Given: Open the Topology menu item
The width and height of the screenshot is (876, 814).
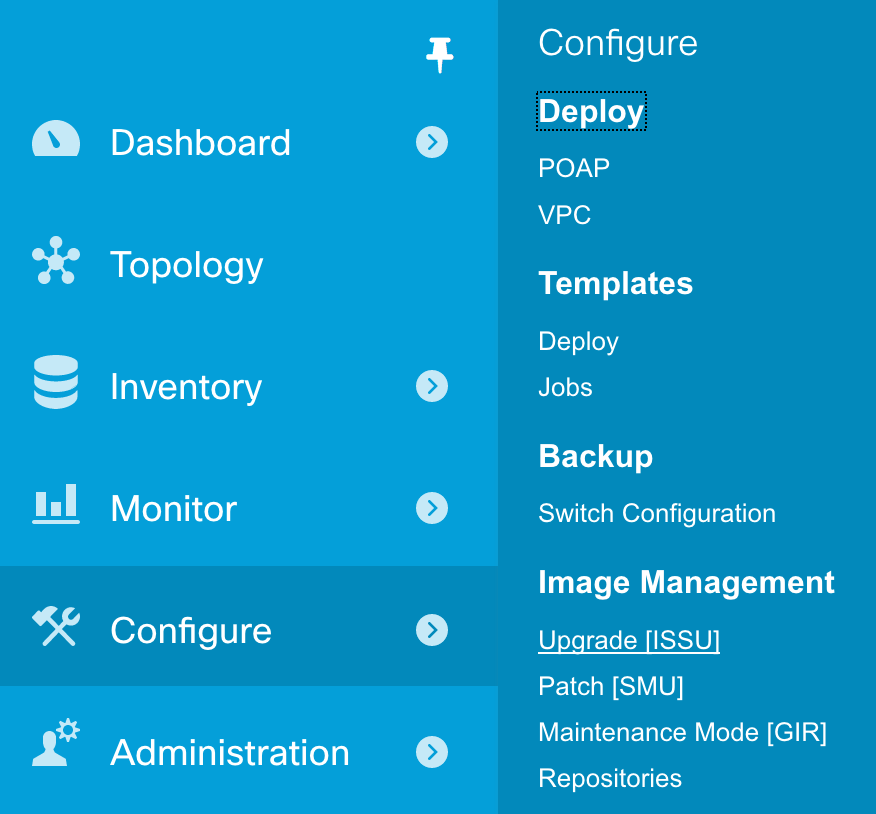Looking at the screenshot, I should tap(187, 265).
